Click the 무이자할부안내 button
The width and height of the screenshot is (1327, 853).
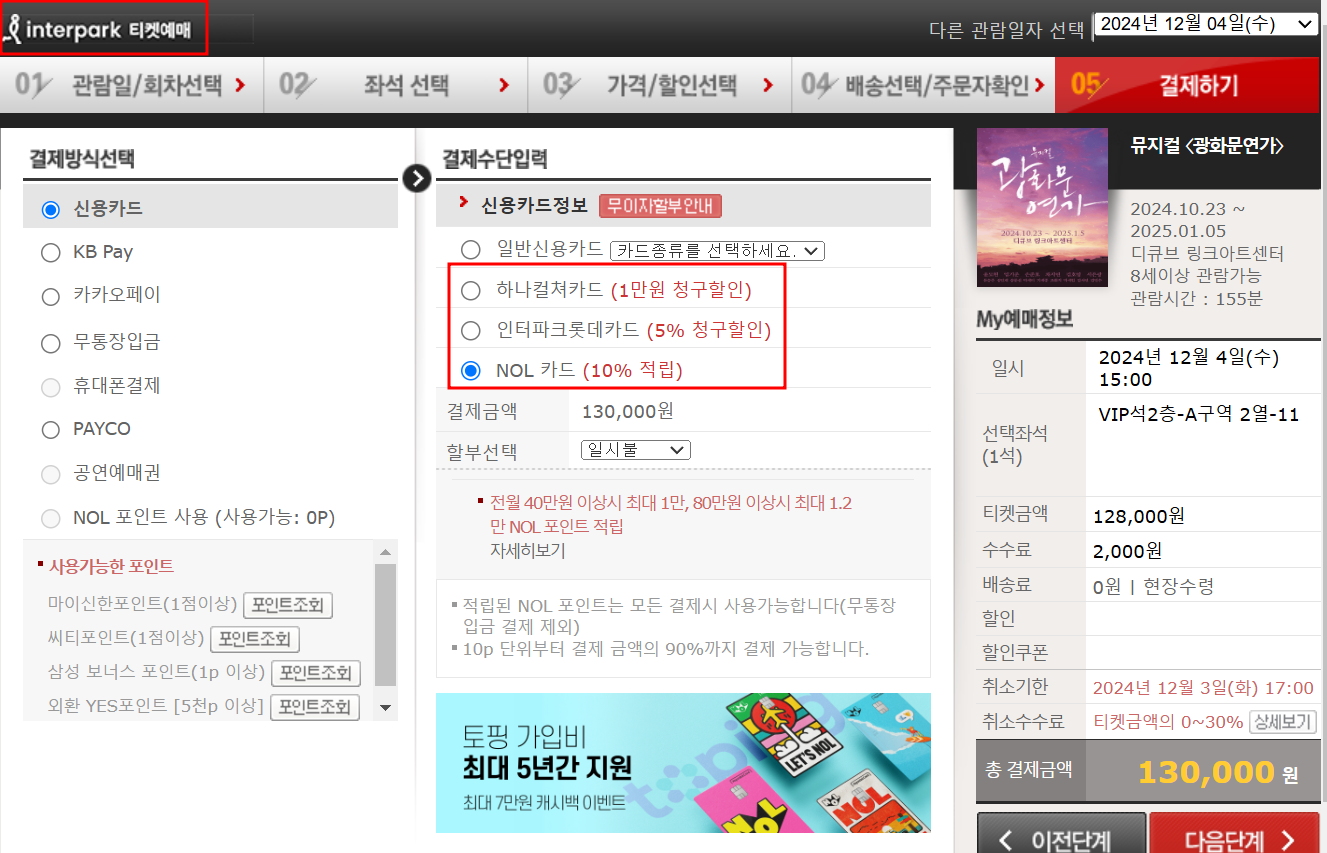(x=660, y=206)
